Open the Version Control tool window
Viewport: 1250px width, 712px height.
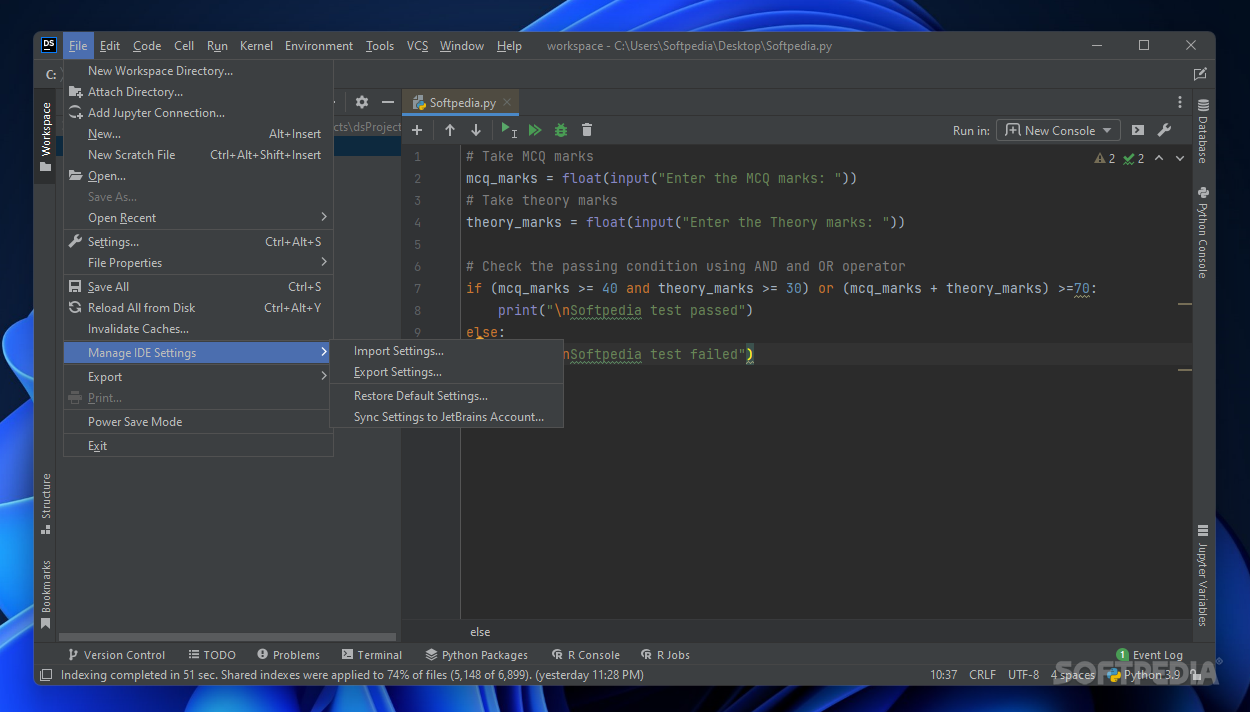click(116, 655)
